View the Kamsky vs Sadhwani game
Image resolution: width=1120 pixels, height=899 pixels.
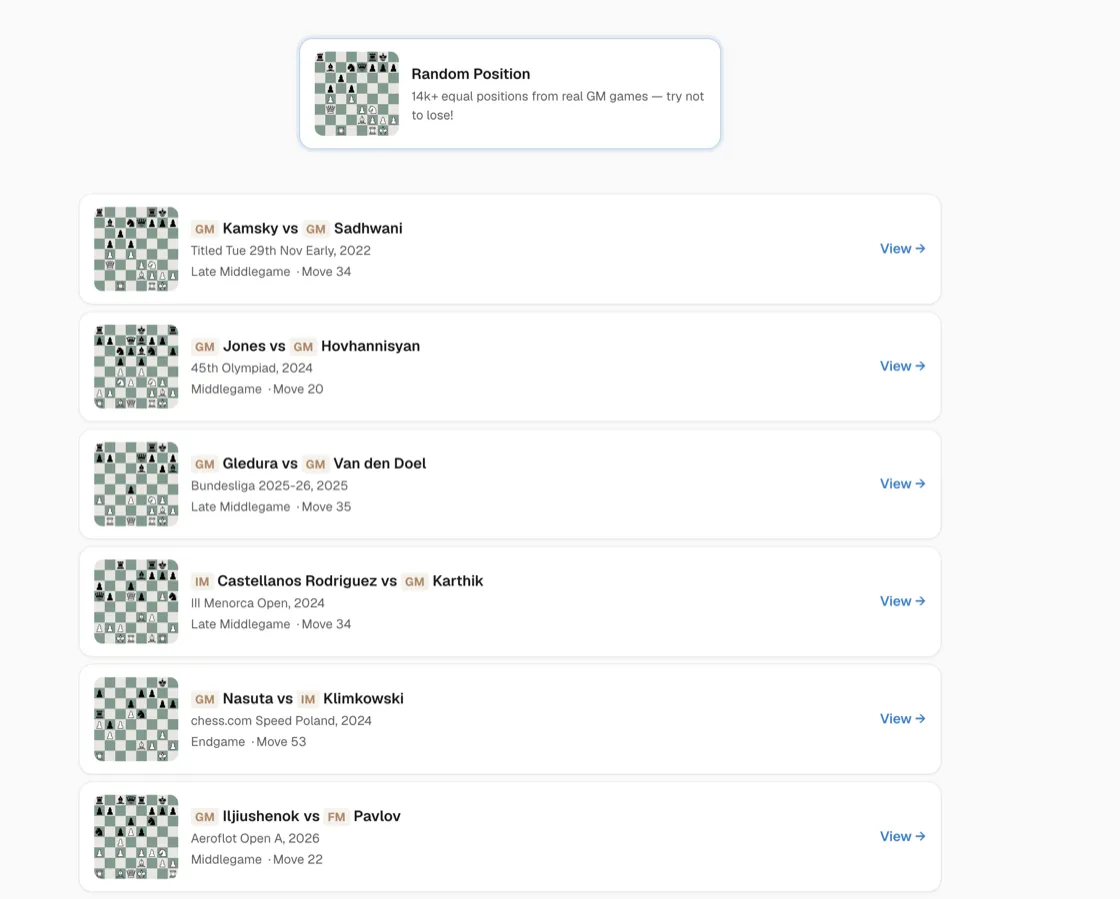(902, 248)
